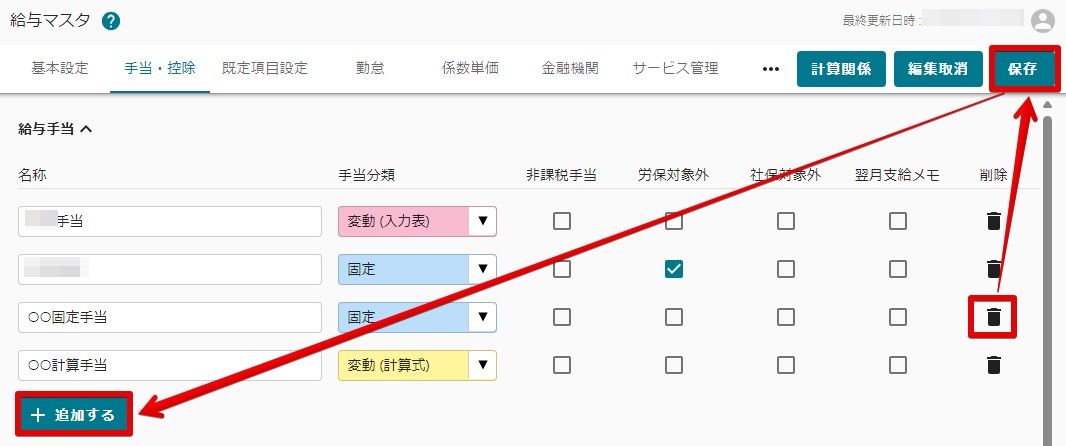The width and height of the screenshot is (1066, 446).
Task: Open the user profile avatar icon
Action: (1042, 21)
